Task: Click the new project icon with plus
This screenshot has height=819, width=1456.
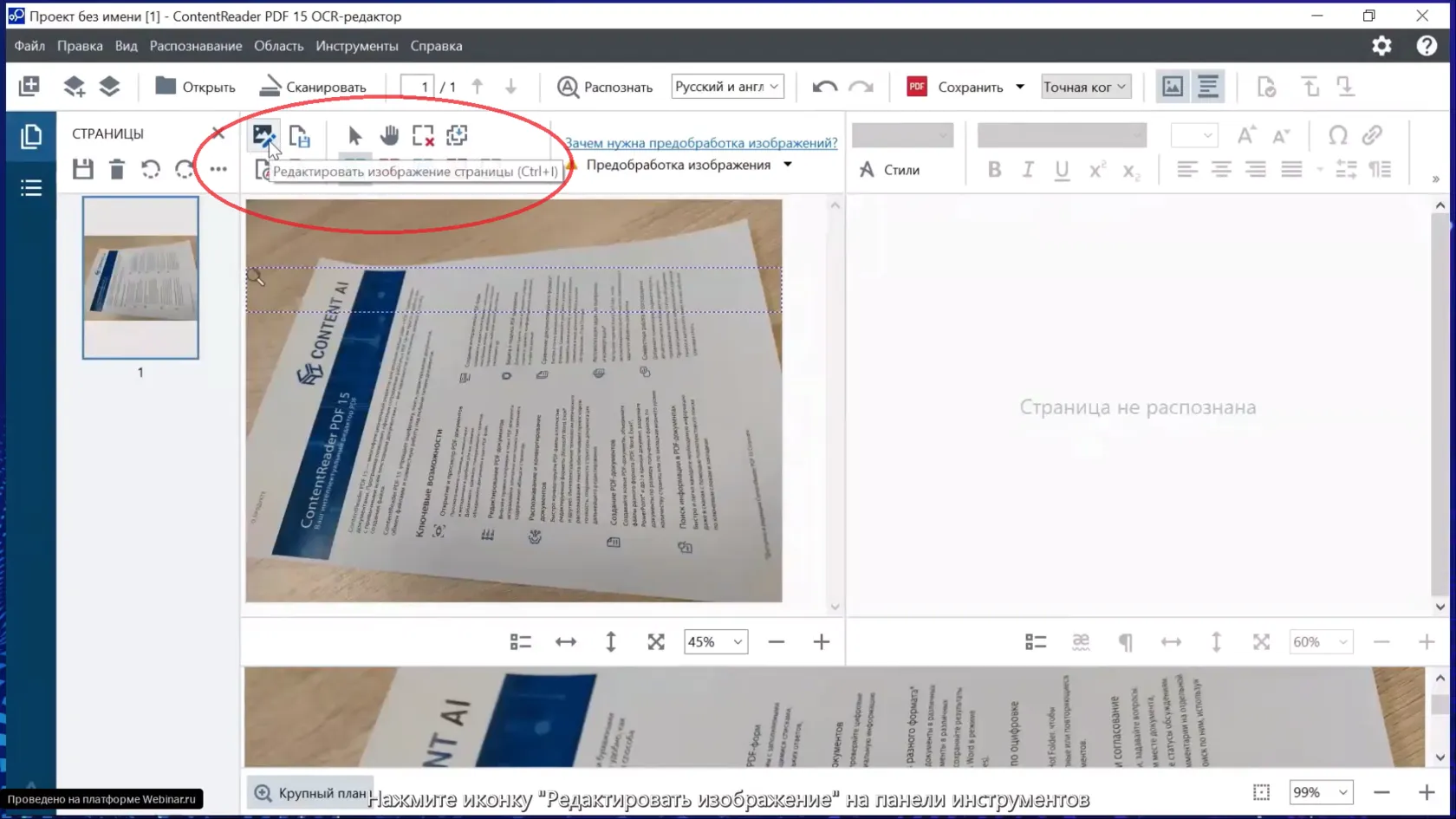Action: pyautogui.click(x=29, y=86)
